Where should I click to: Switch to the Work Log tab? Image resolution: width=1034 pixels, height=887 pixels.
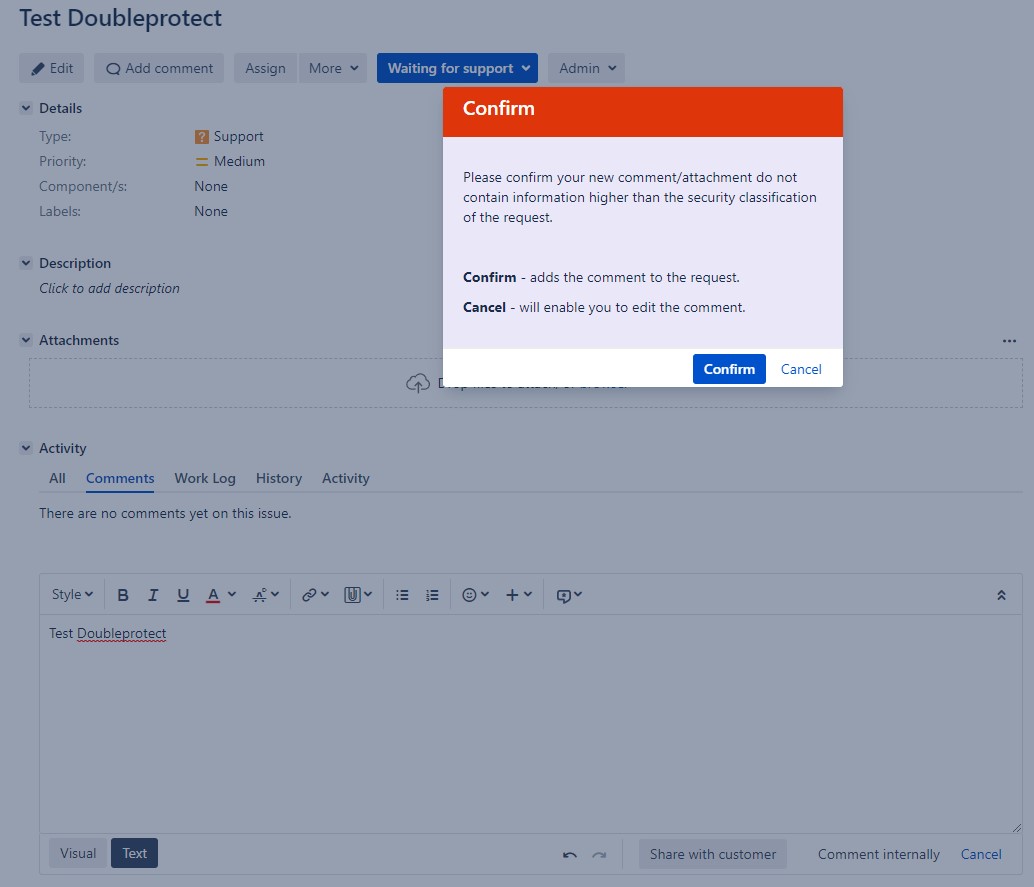pyautogui.click(x=205, y=478)
